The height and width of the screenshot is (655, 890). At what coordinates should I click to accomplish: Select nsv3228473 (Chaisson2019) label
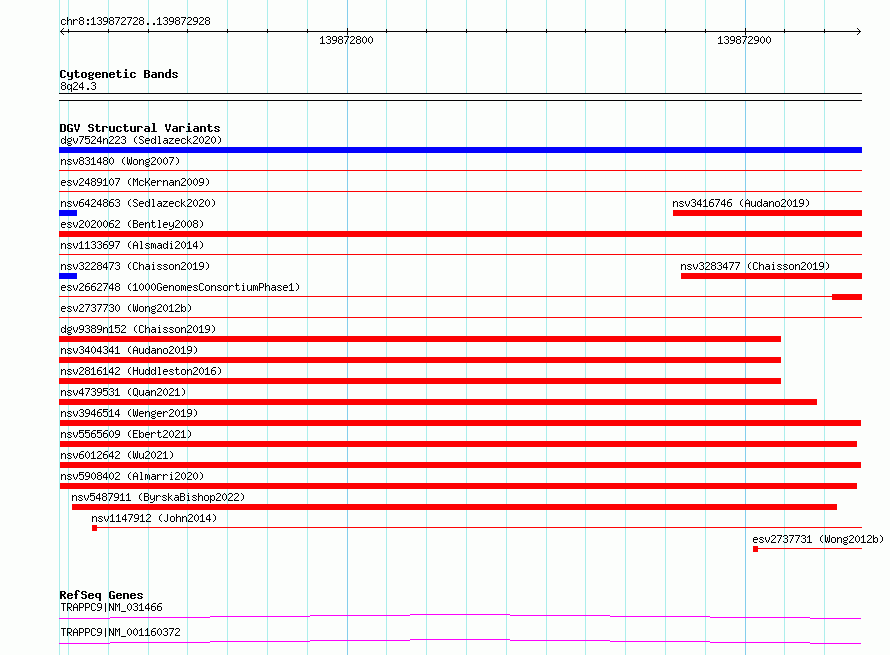[x=135, y=266]
